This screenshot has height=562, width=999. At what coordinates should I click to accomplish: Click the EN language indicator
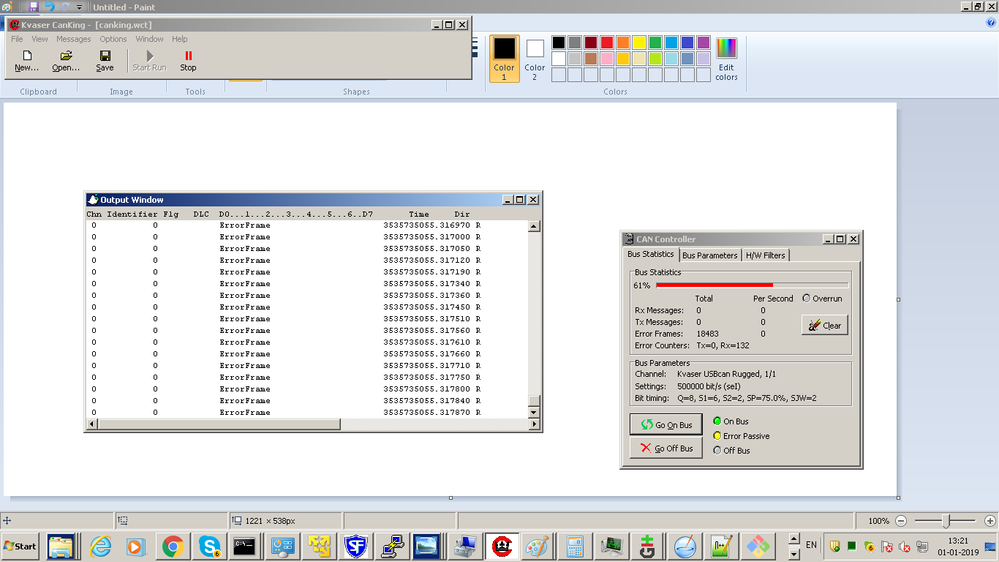811,545
